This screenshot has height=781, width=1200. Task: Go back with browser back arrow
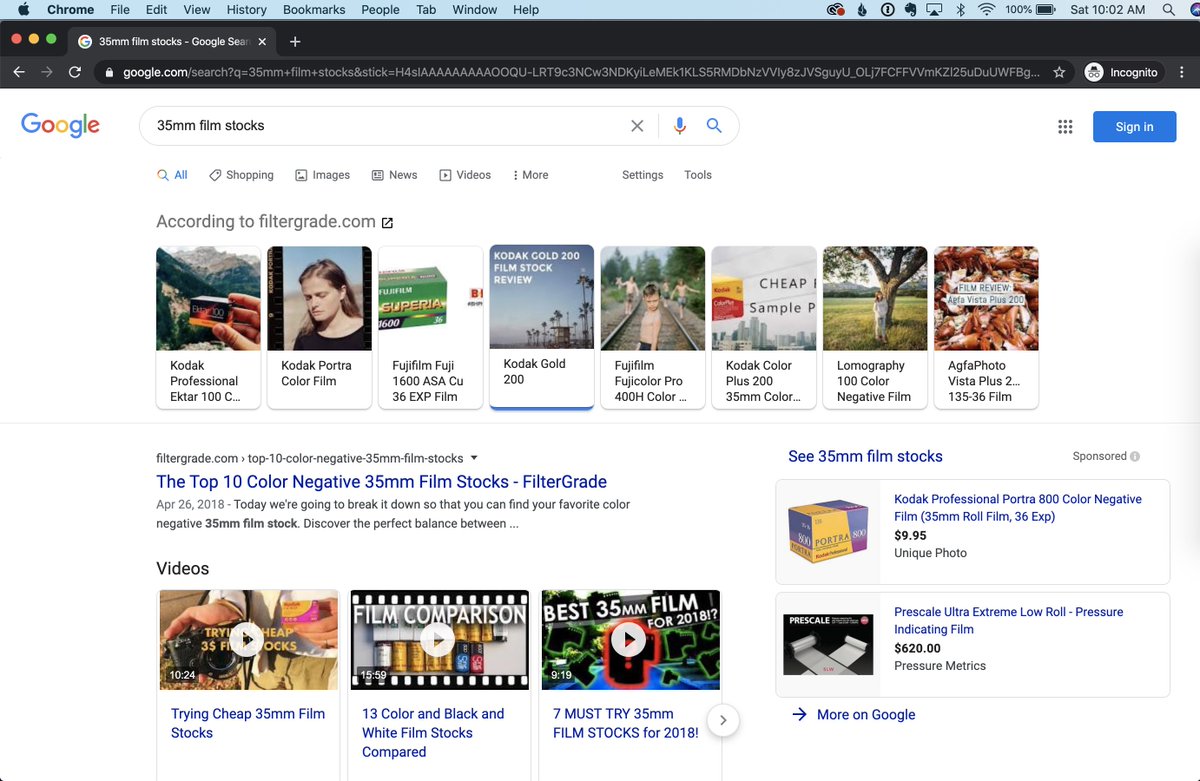[x=19, y=72]
